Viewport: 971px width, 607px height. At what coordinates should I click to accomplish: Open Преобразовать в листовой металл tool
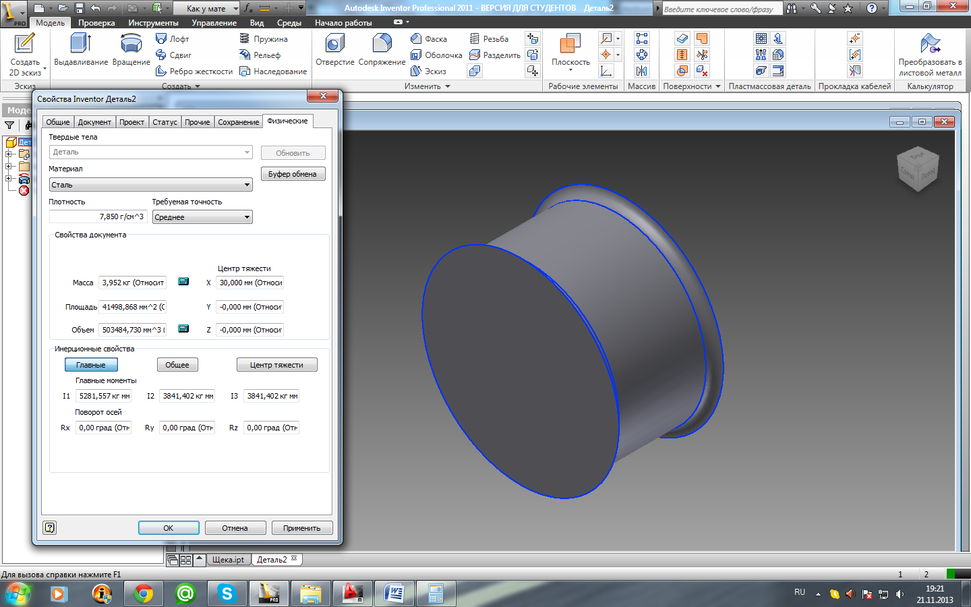point(930,52)
